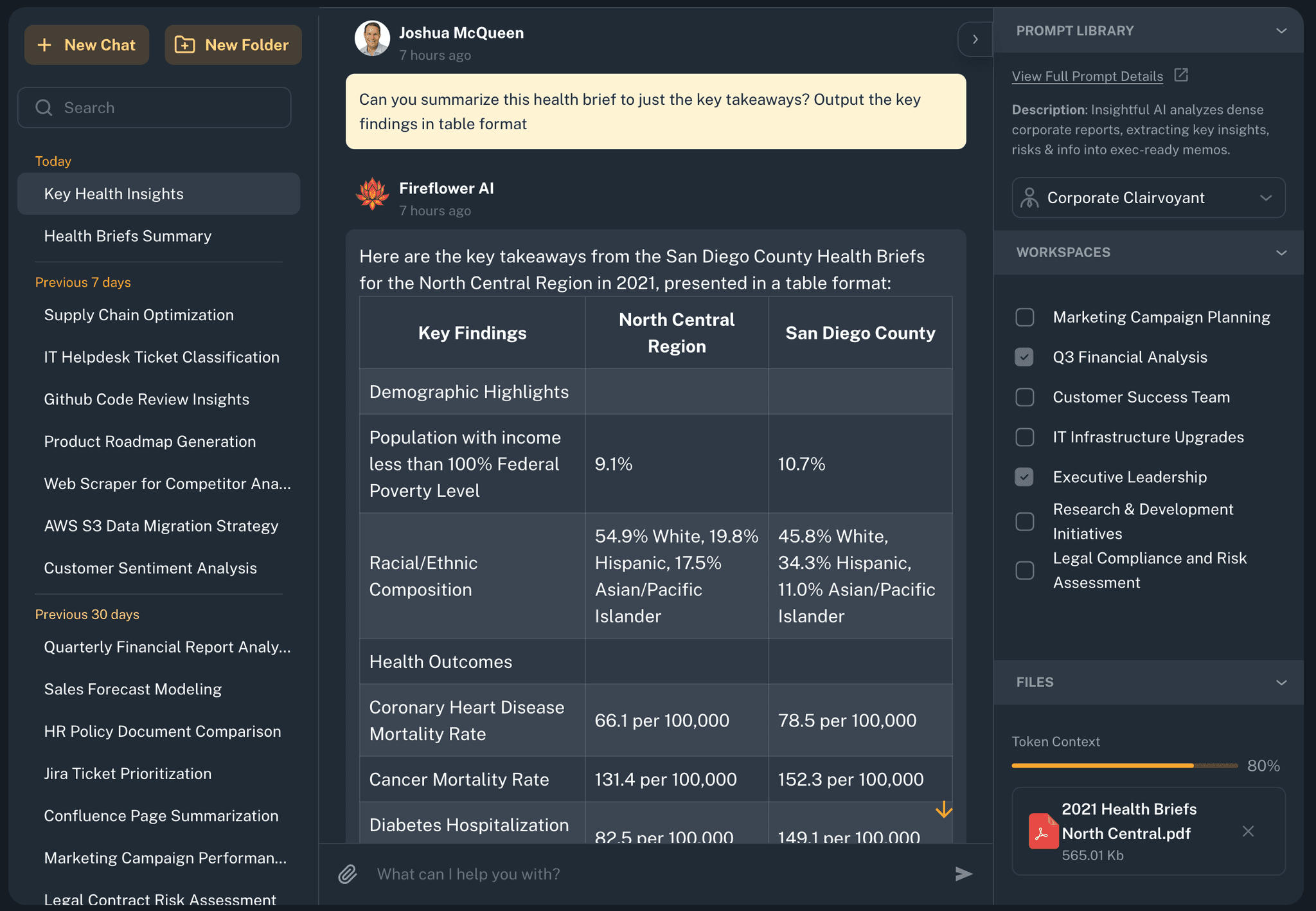Open the Corporate Clairvoyant prompt dropdown
Image resolution: width=1316 pixels, height=911 pixels.
click(x=1148, y=198)
